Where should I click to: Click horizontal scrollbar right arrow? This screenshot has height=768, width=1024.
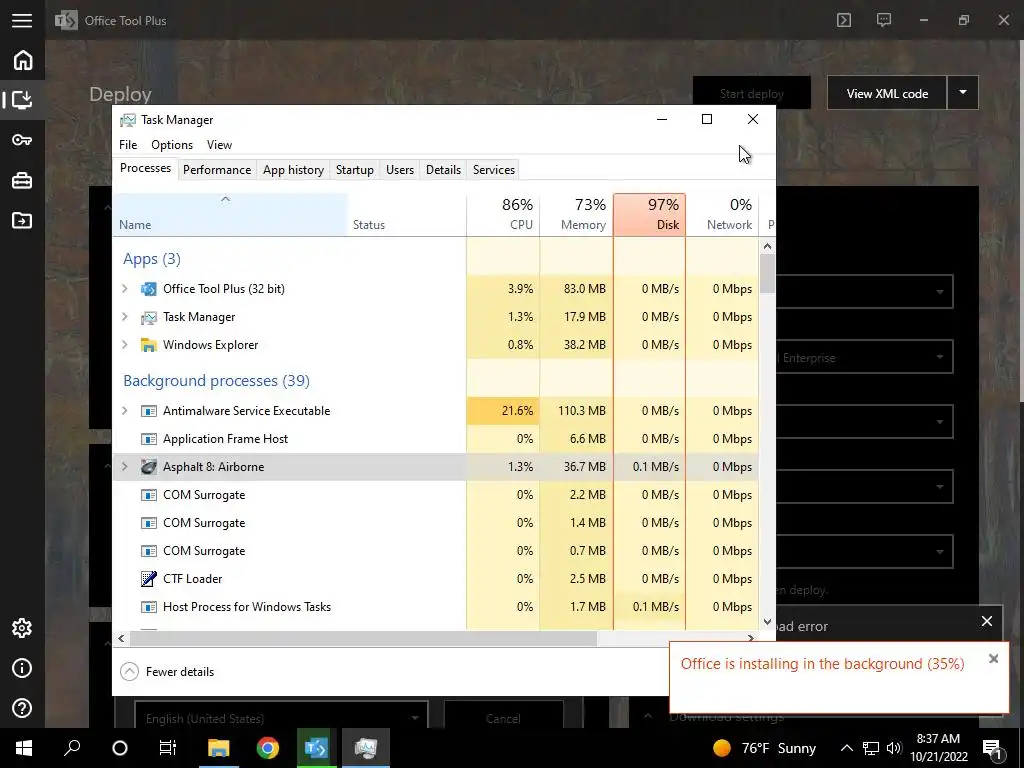pos(751,638)
